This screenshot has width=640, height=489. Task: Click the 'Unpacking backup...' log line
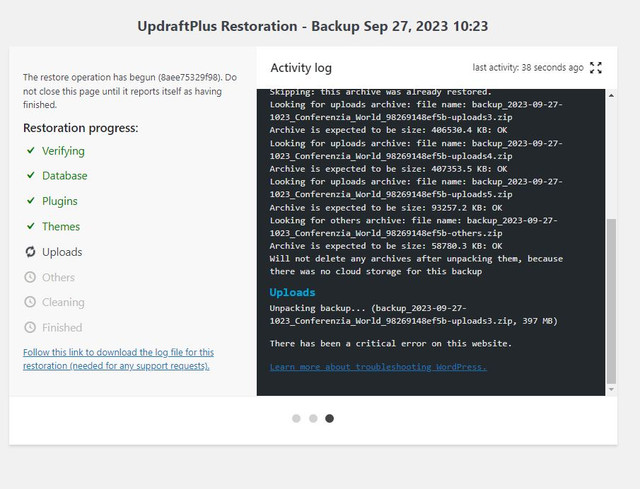tap(413, 315)
